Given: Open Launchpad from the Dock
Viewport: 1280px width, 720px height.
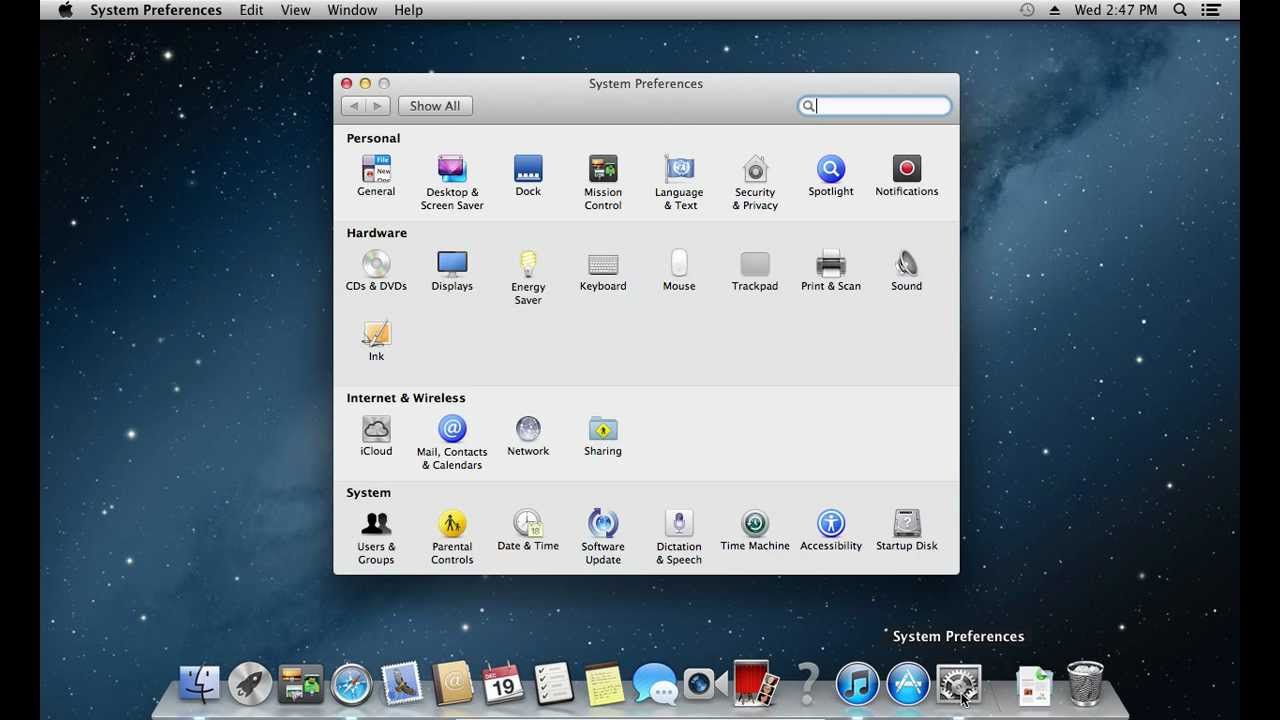Looking at the screenshot, I should point(250,685).
